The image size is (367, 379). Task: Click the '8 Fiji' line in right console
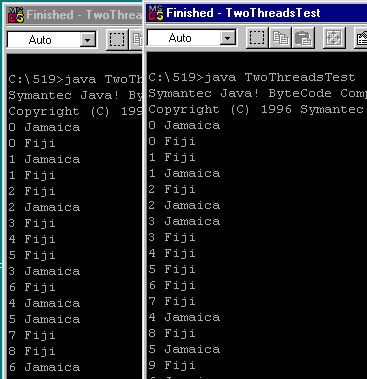172,333
